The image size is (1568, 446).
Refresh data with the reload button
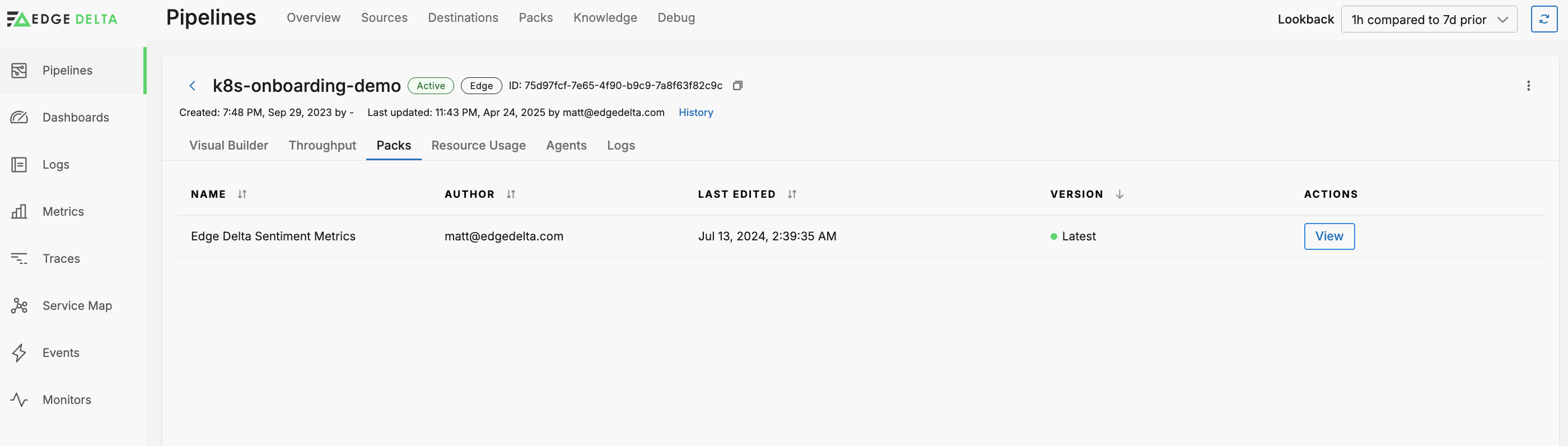point(1544,20)
